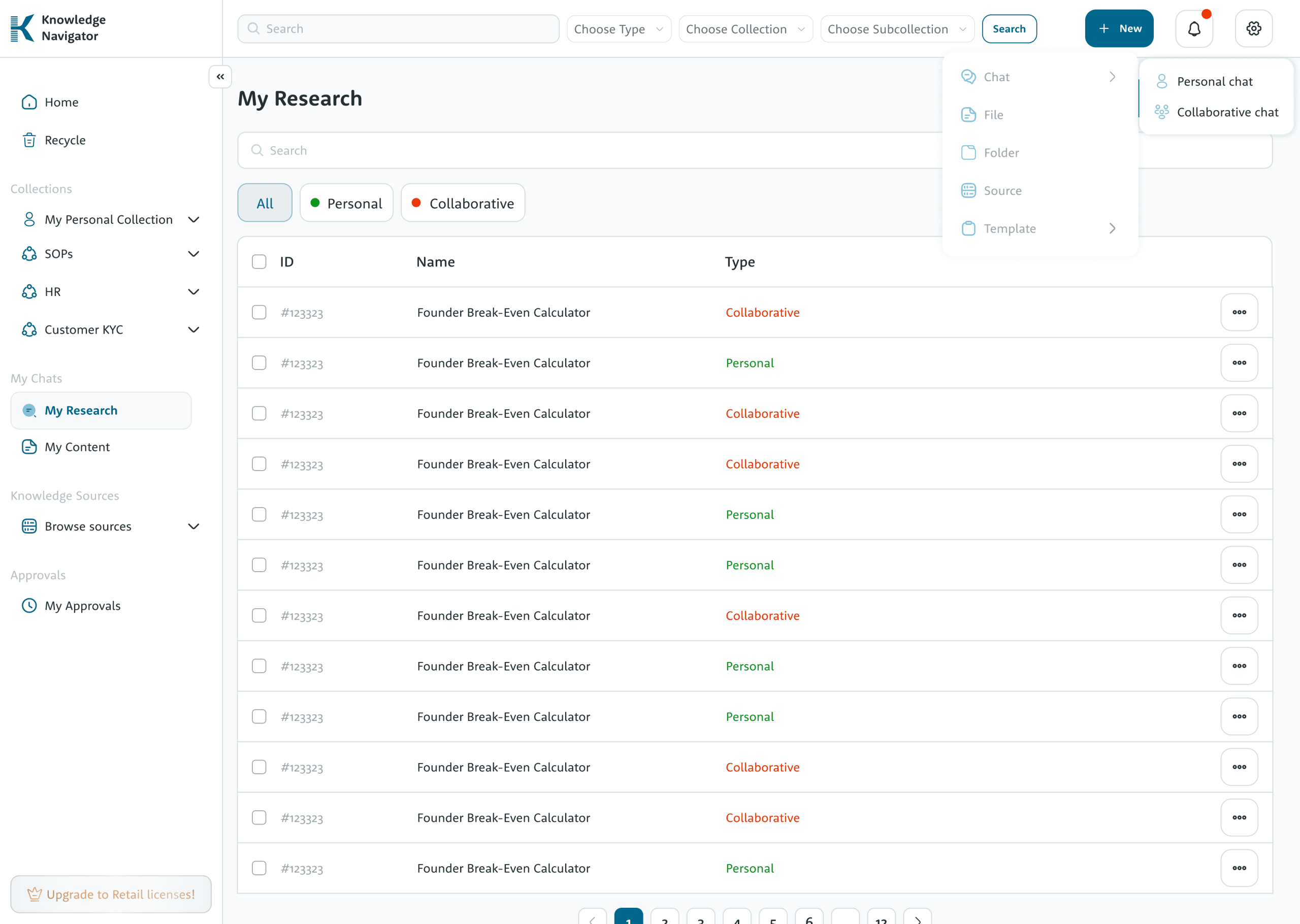This screenshot has height=924, width=1300.
Task: Expand the SOPs collection
Action: pyautogui.click(x=193, y=254)
